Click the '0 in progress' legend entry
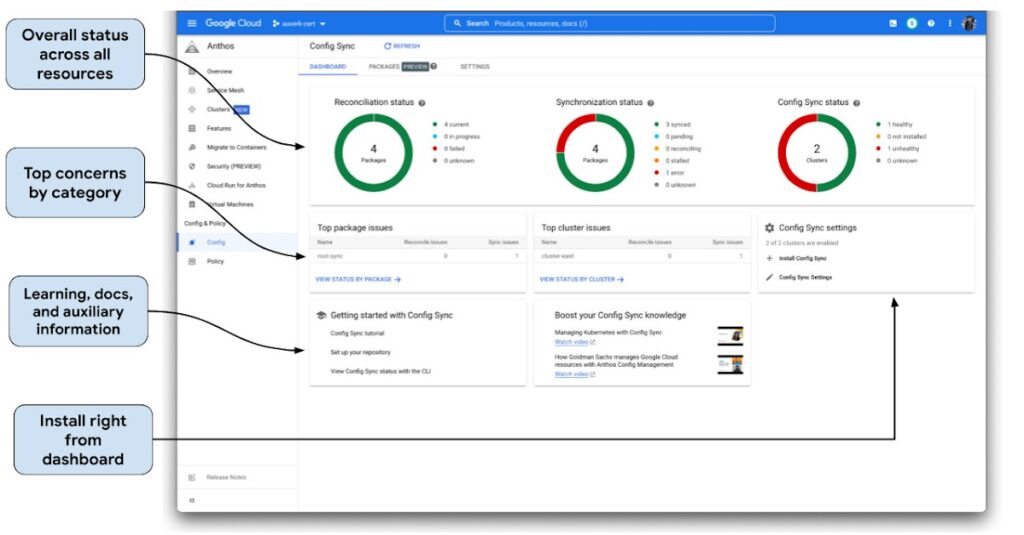Image resolution: width=1024 pixels, height=535 pixels. 456,137
